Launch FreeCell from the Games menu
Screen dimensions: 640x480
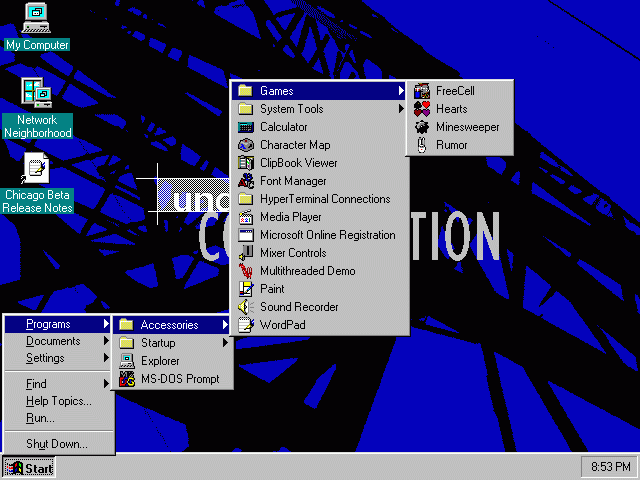(x=460, y=91)
